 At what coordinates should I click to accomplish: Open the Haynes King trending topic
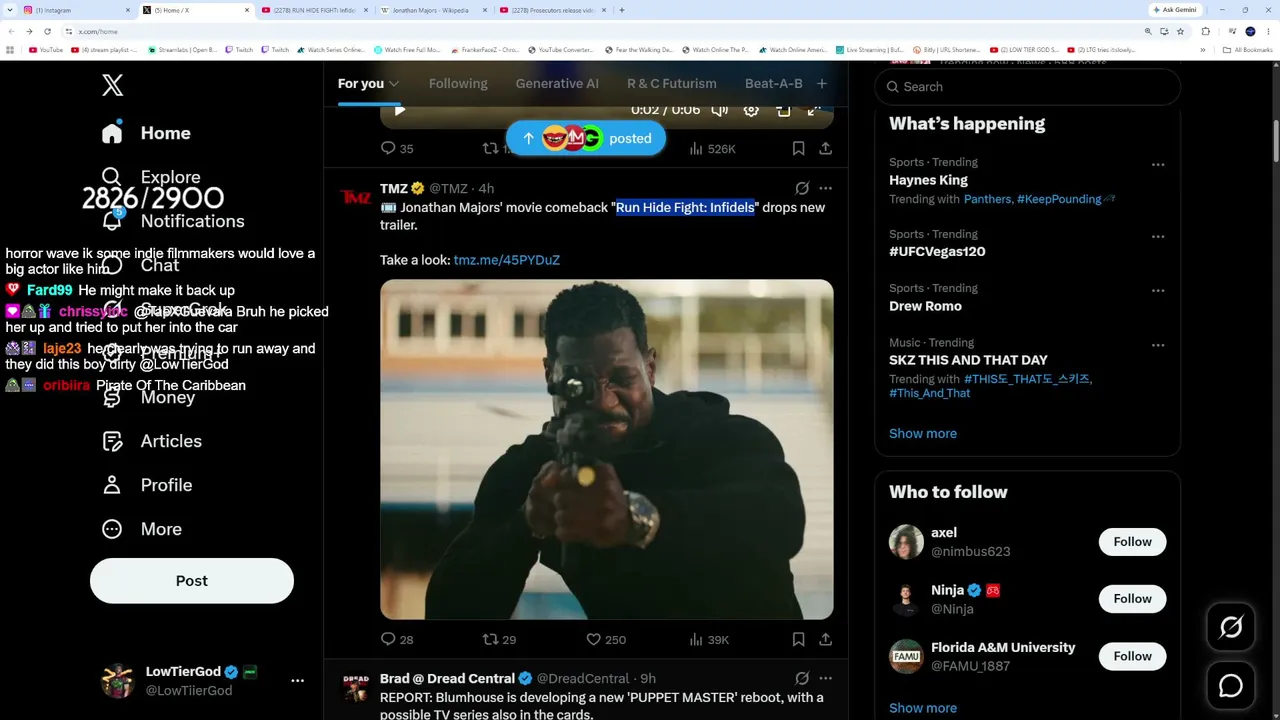point(928,180)
